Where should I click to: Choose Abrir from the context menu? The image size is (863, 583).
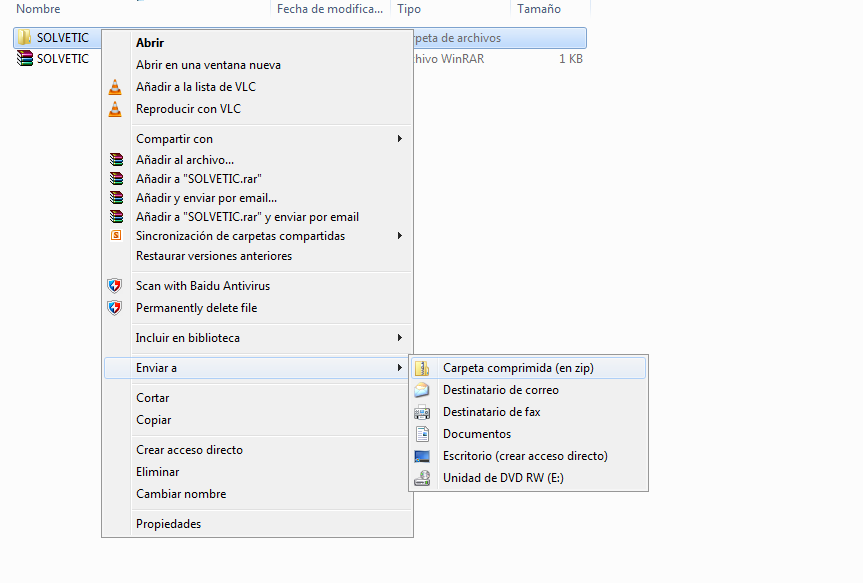[x=258, y=43]
